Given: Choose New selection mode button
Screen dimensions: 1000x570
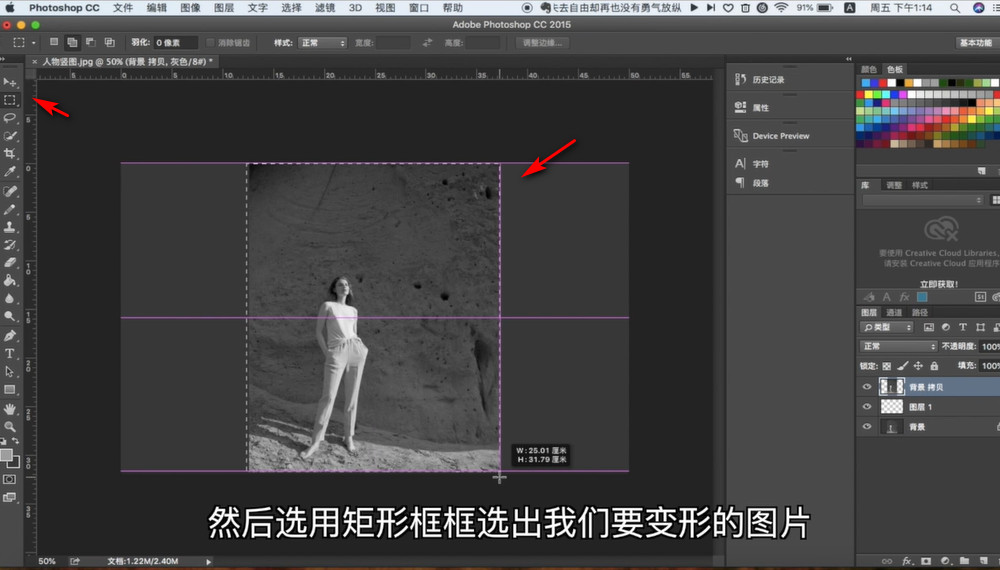Looking at the screenshot, I should coord(54,42).
